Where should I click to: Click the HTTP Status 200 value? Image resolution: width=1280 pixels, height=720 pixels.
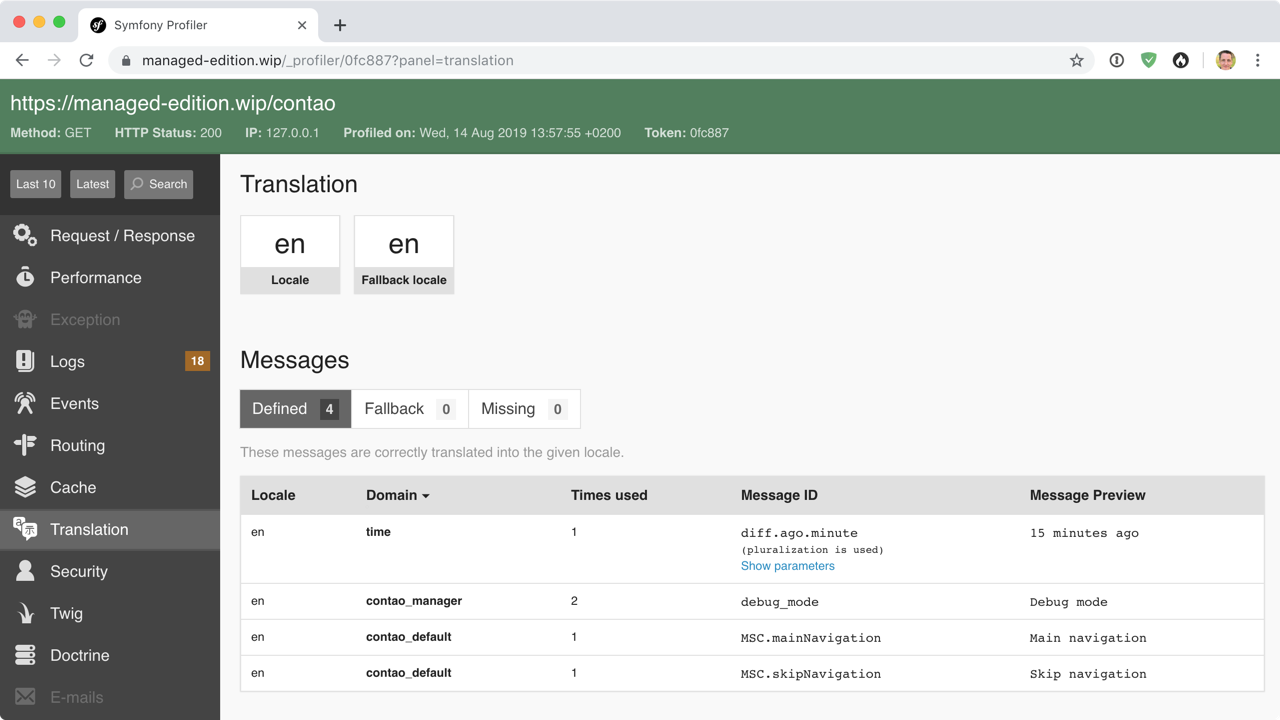click(x=211, y=132)
